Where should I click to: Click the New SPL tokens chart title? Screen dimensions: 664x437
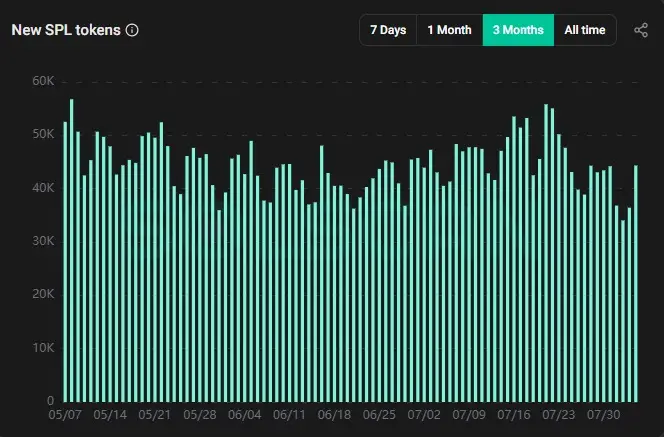tap(65, 30)
